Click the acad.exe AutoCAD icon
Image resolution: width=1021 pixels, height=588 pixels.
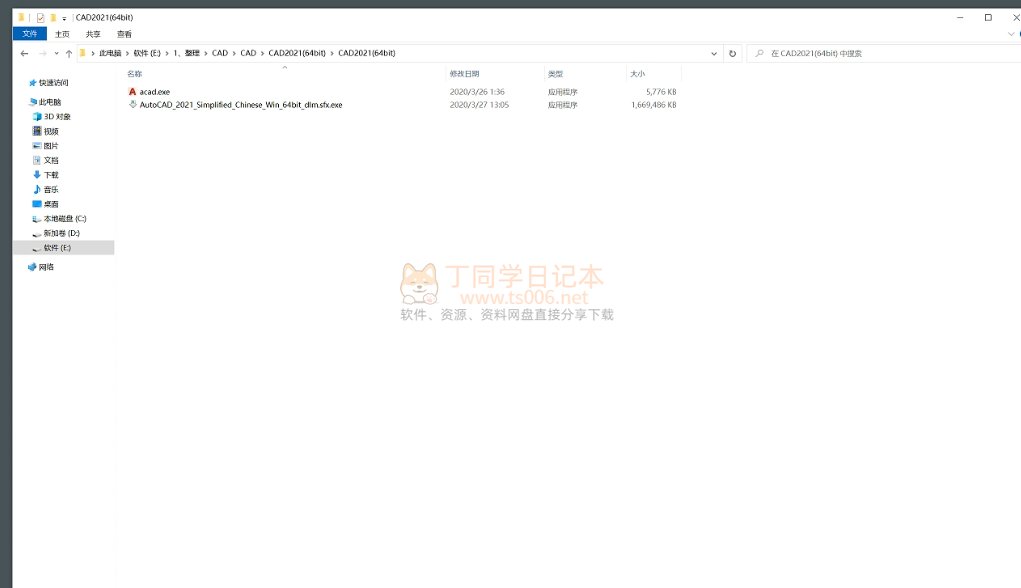tap(132, 92)
